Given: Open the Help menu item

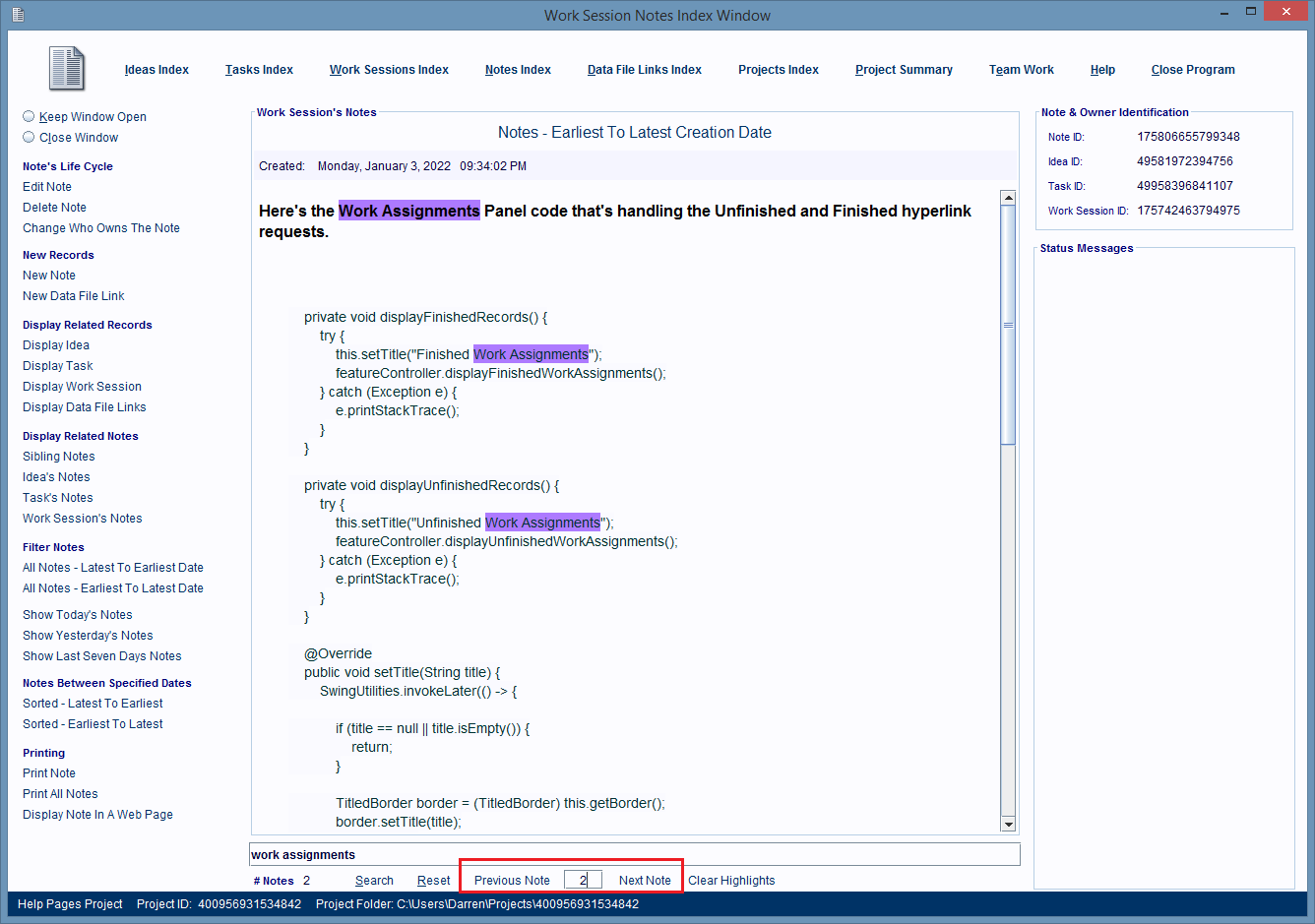Looking at the screenshot, I should coord(1102,70).
